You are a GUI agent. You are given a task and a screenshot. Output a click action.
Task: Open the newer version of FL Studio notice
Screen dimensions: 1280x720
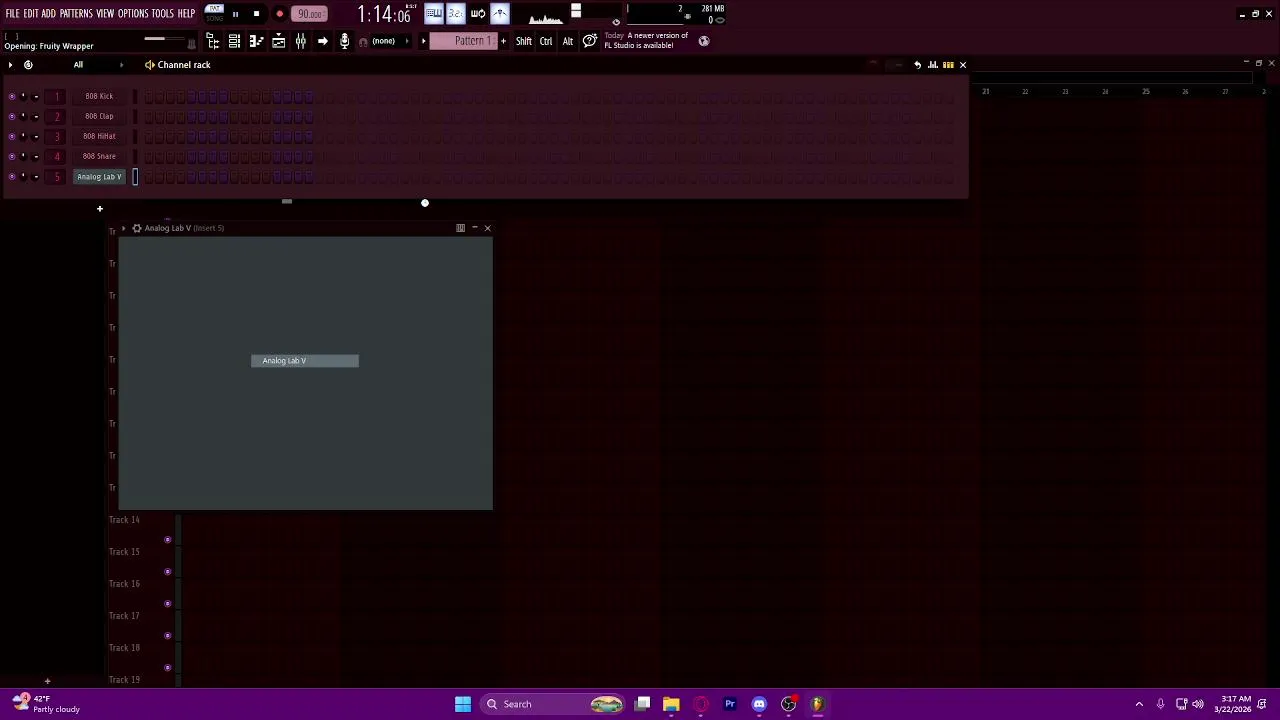tap(646, 41)
